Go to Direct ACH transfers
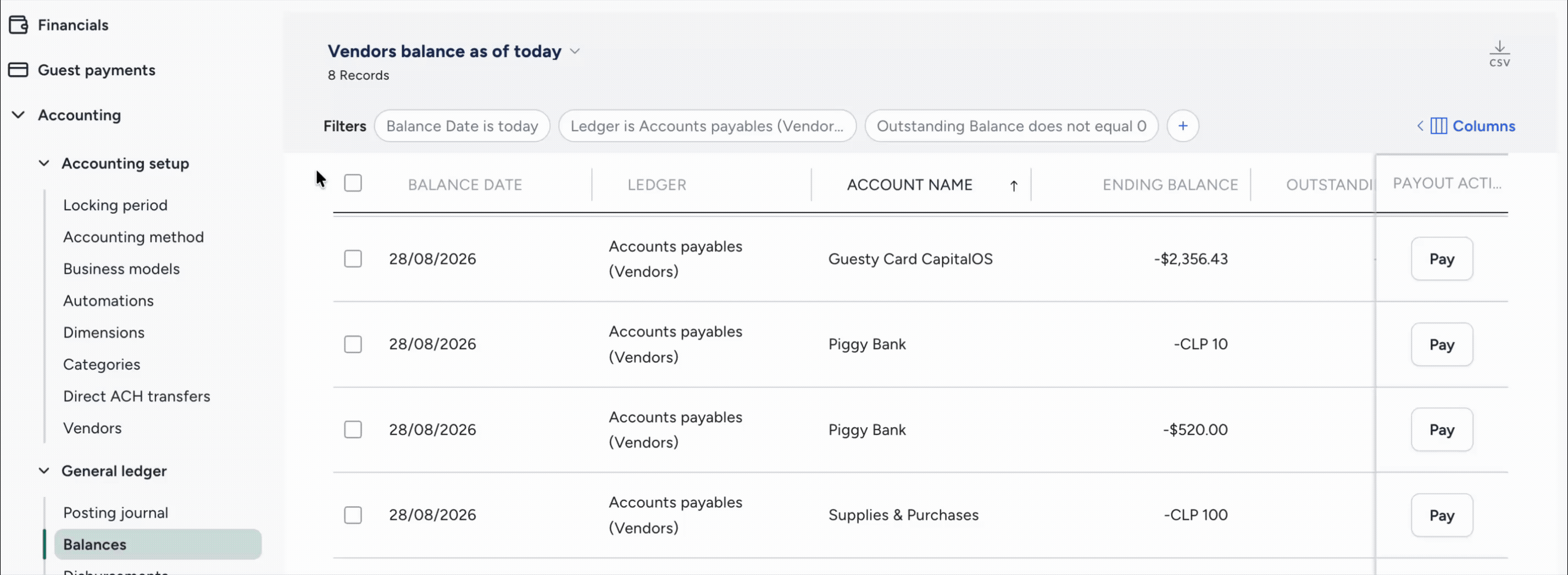 coord(136,396)
